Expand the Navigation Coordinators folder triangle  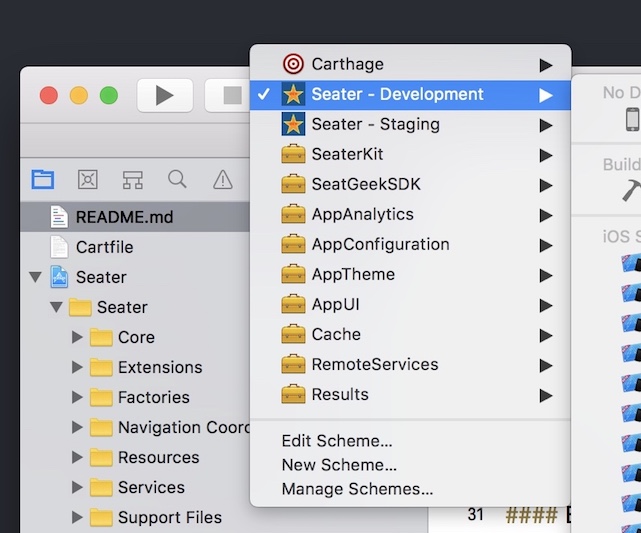77,427
